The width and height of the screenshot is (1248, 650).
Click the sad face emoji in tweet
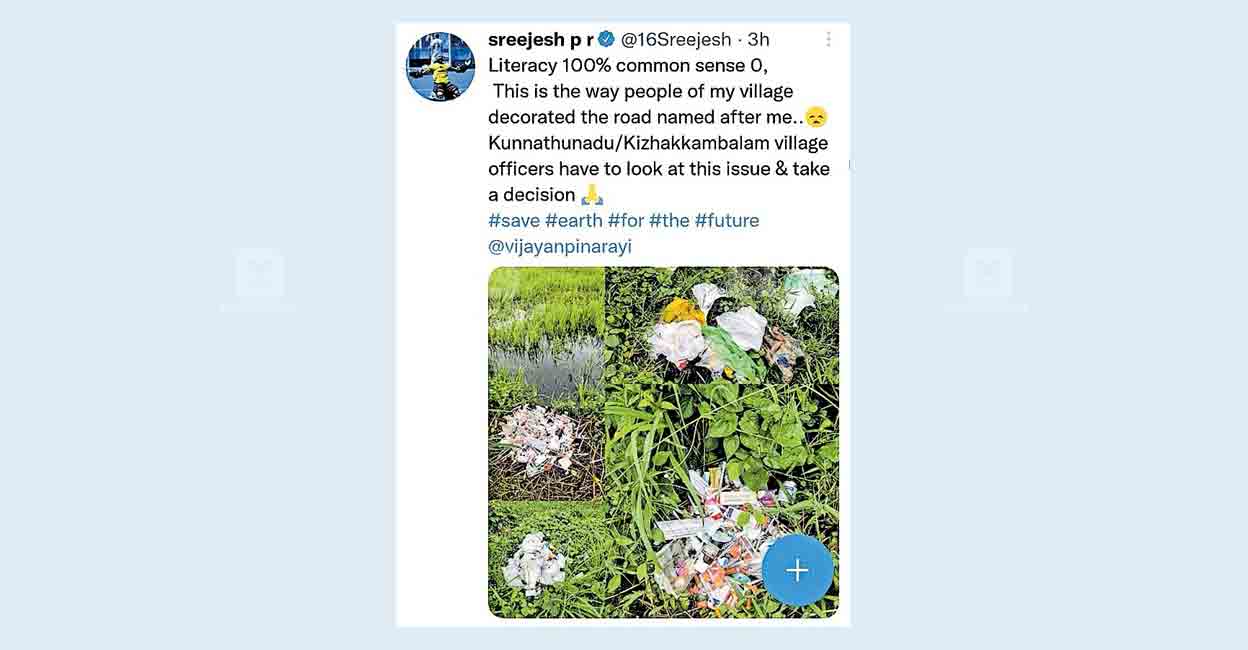816,117
